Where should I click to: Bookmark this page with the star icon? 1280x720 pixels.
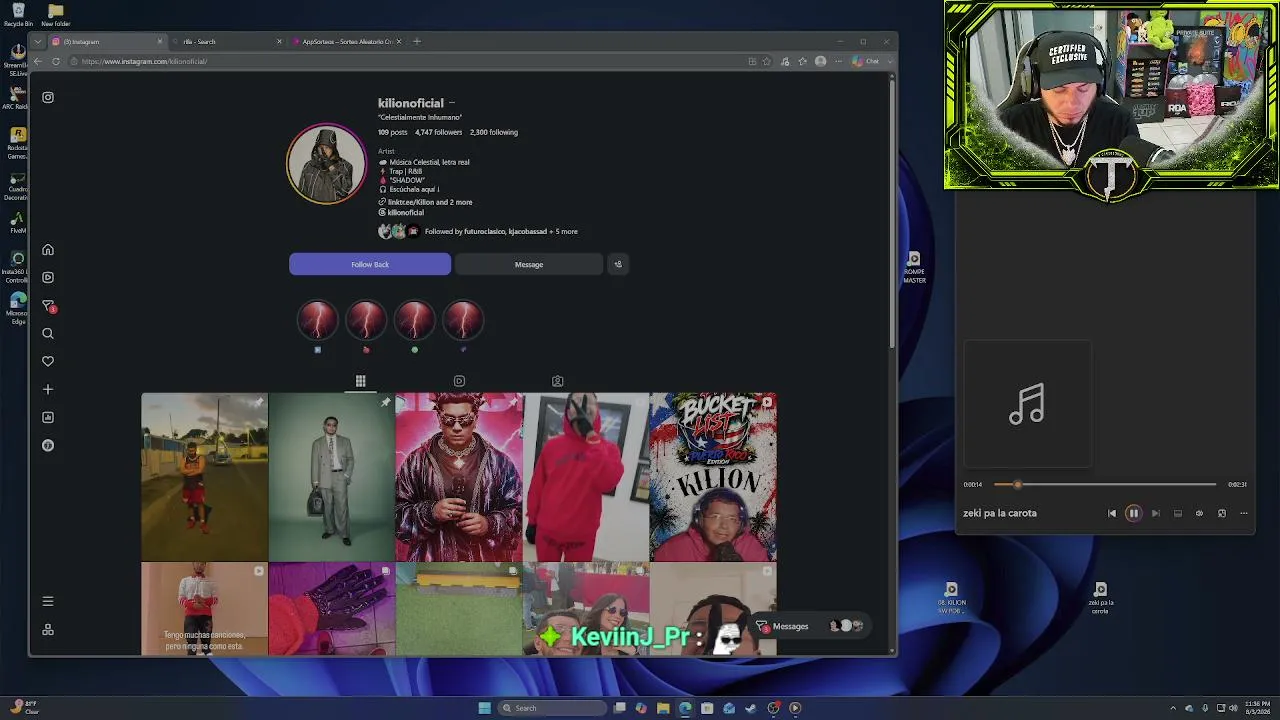[x=767, y=61]
